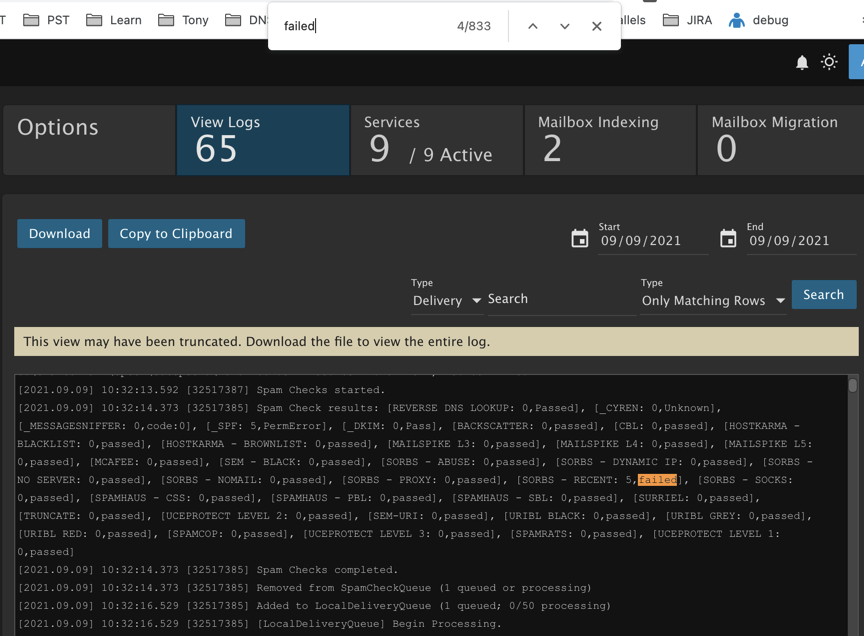Go to previous find match arrow
Screen dimensions: 864x636
coord(533,26)
